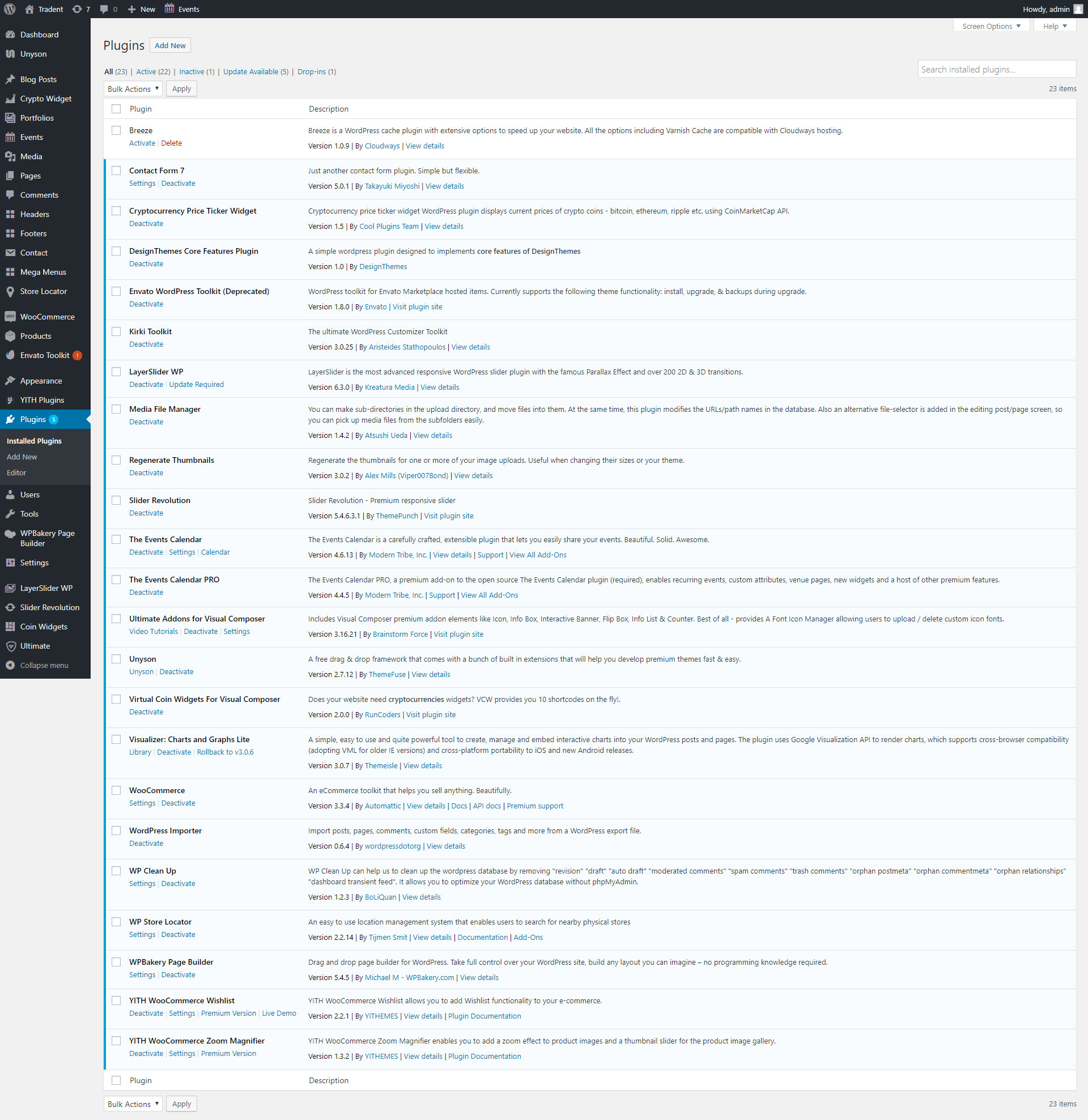Deactivate the Slider Revolution plugin
Image resolution: width=1088 pixels, height=1120 pixels.
(146, 513)
